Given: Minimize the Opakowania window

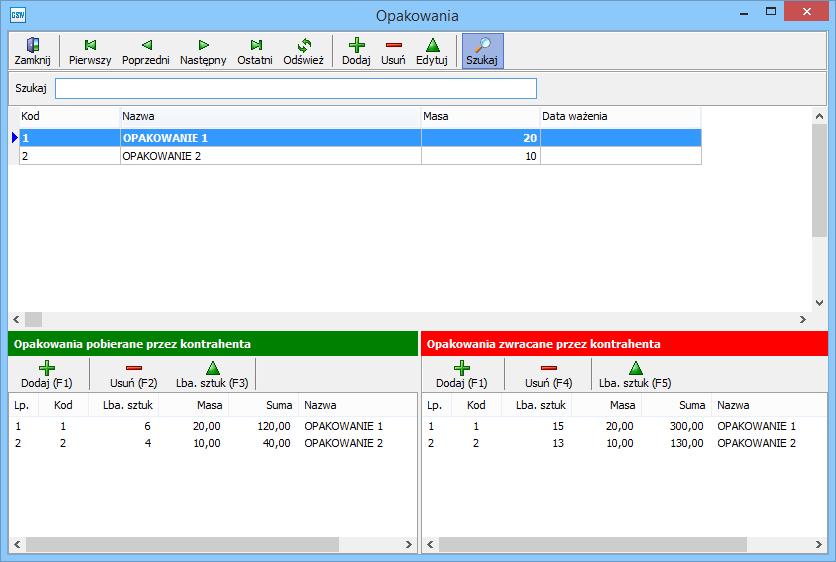Looking at the screenshot, I should tap(744, 12).
